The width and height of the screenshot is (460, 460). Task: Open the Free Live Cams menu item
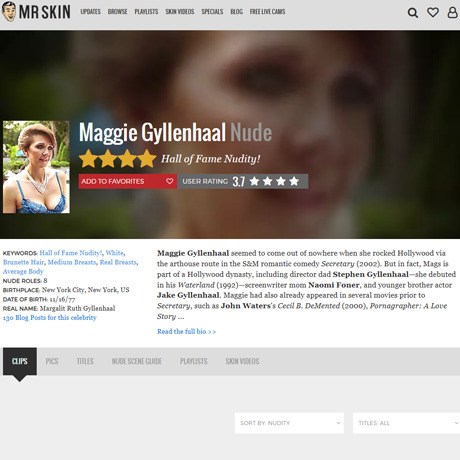pos(267,12)
